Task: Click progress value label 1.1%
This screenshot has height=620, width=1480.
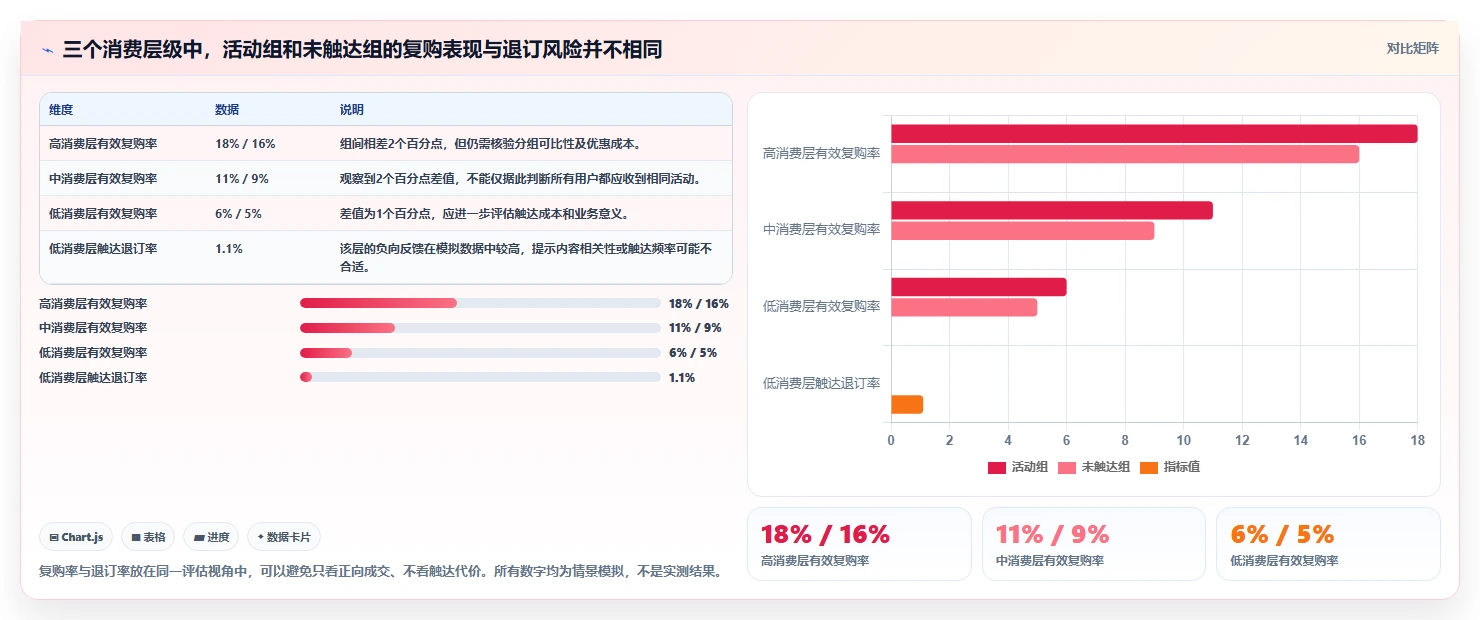Action: [x=682, y=378]
